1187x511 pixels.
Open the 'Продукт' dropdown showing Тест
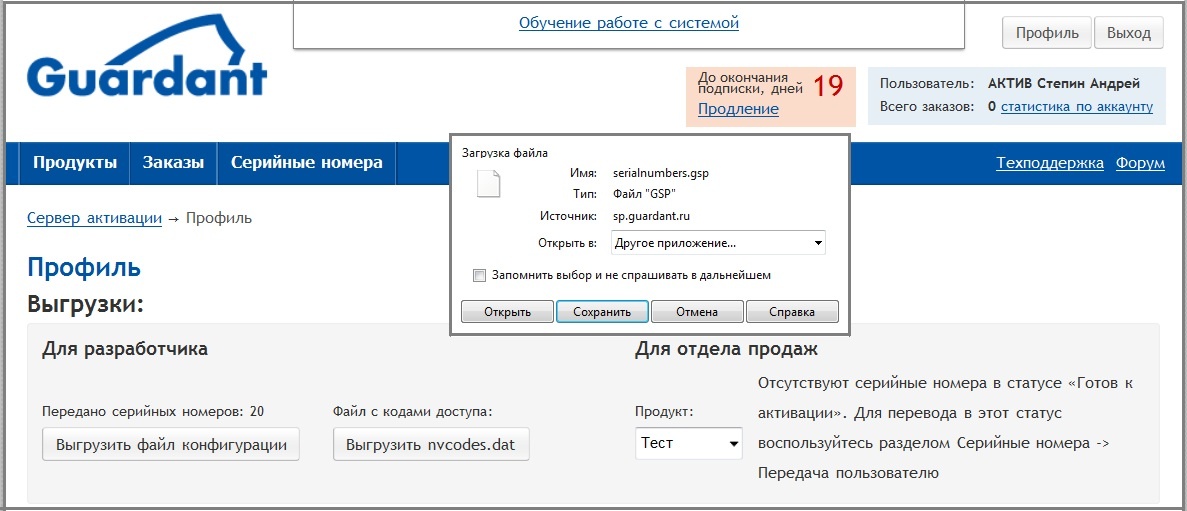point(688,443)
